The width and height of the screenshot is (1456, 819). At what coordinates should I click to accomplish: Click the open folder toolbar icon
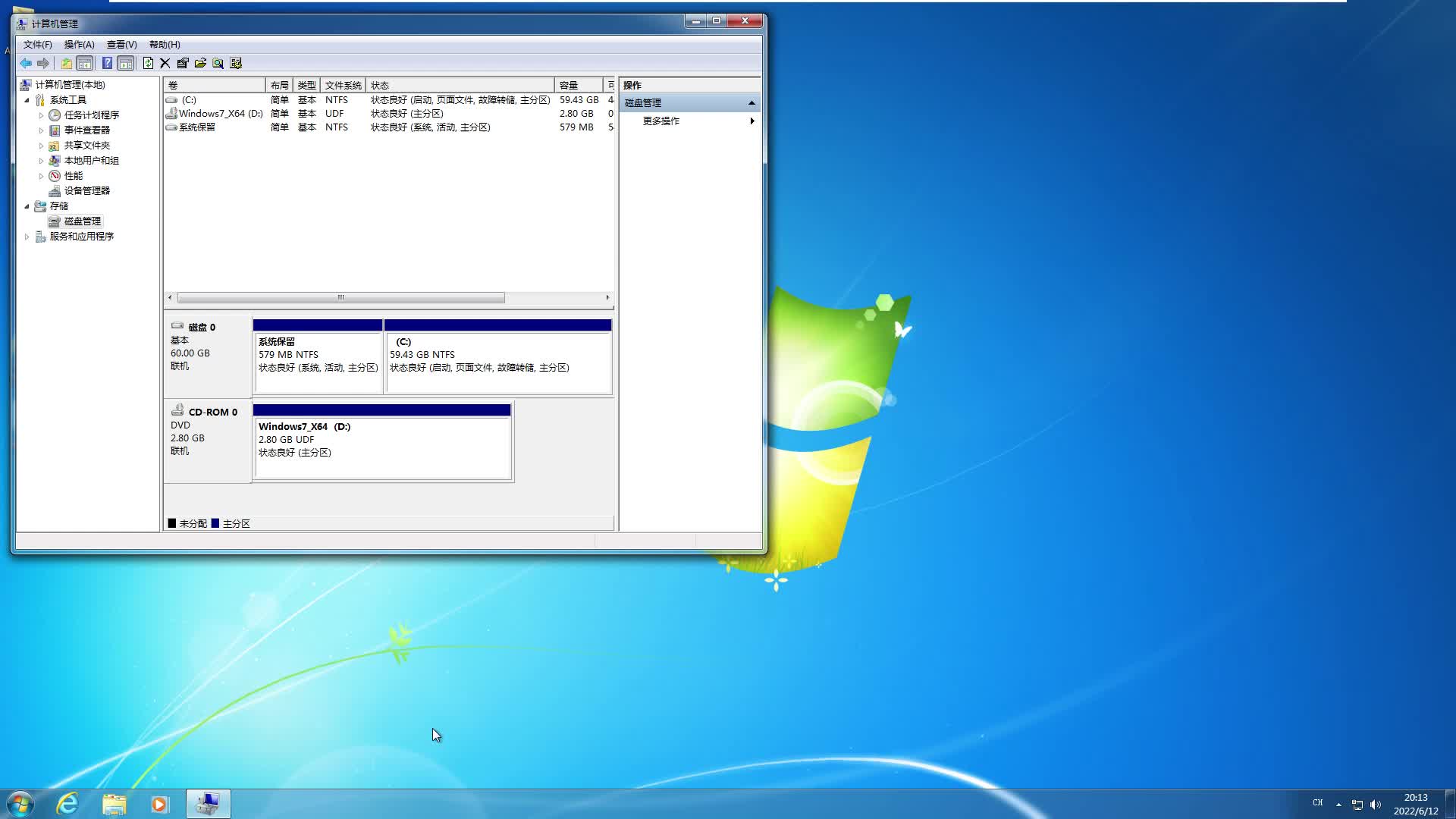(x=200, y=63)
